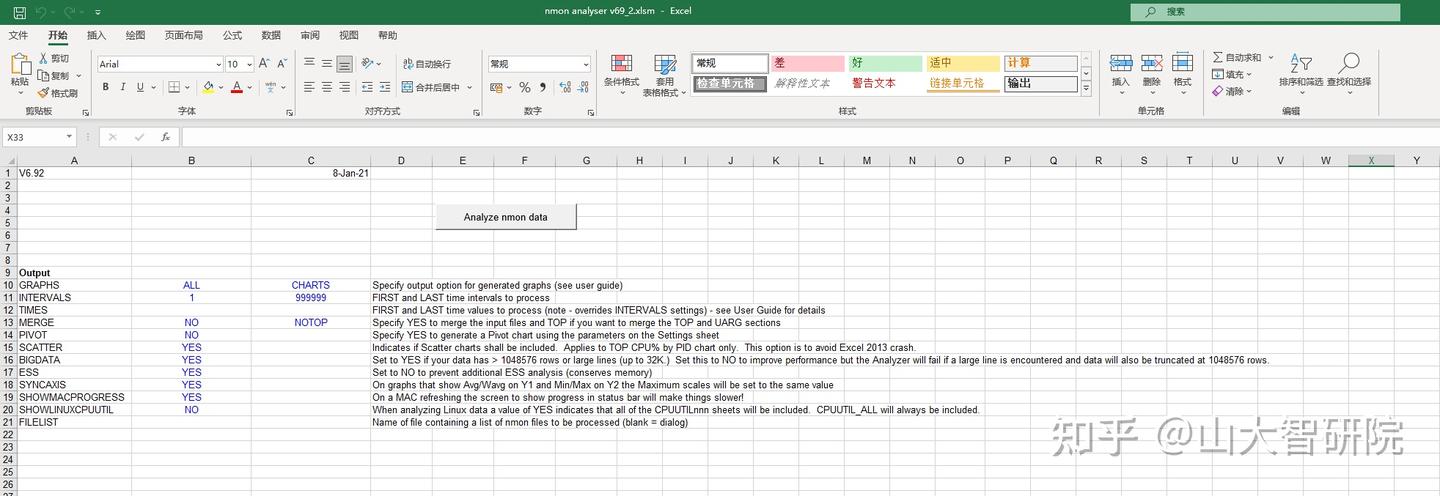Switch to the View (视图) tab

[x=348, y=35]
